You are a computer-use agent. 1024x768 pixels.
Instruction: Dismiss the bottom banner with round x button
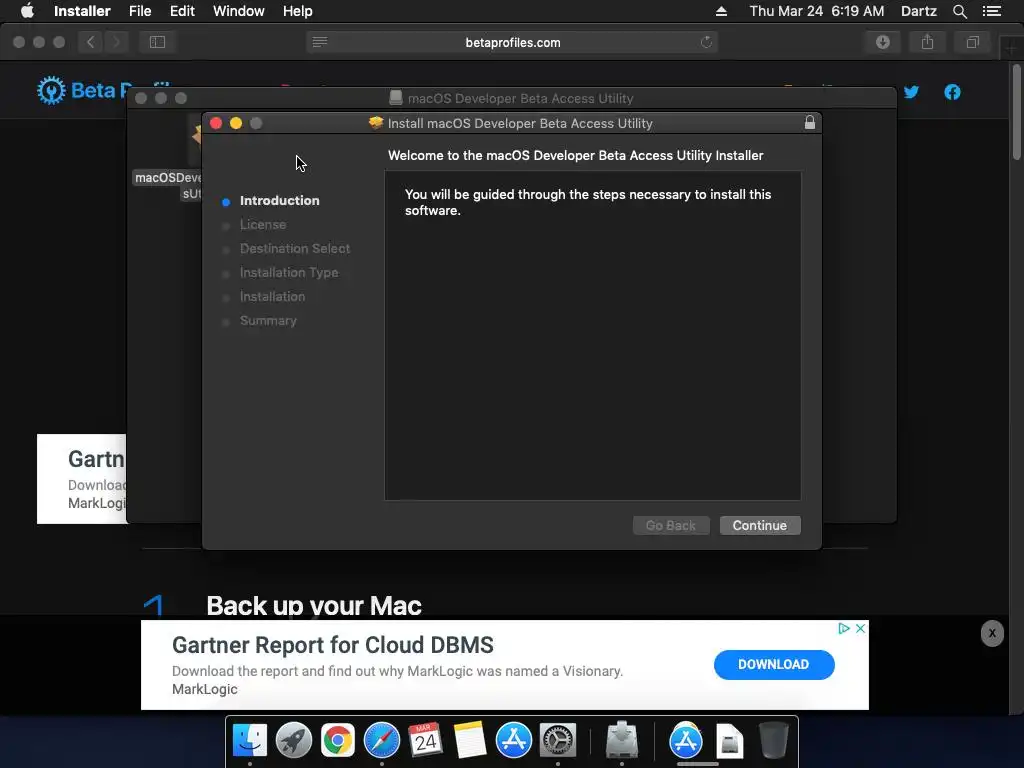click(x=992, y=633)
